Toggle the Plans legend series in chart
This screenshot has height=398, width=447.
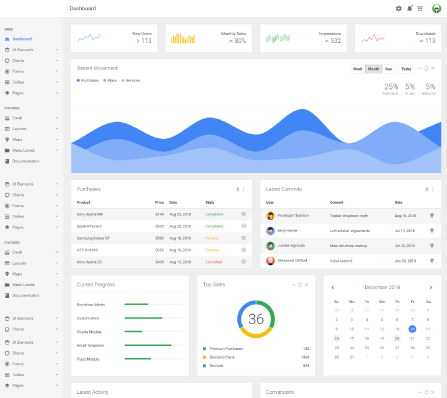point(110,80)
